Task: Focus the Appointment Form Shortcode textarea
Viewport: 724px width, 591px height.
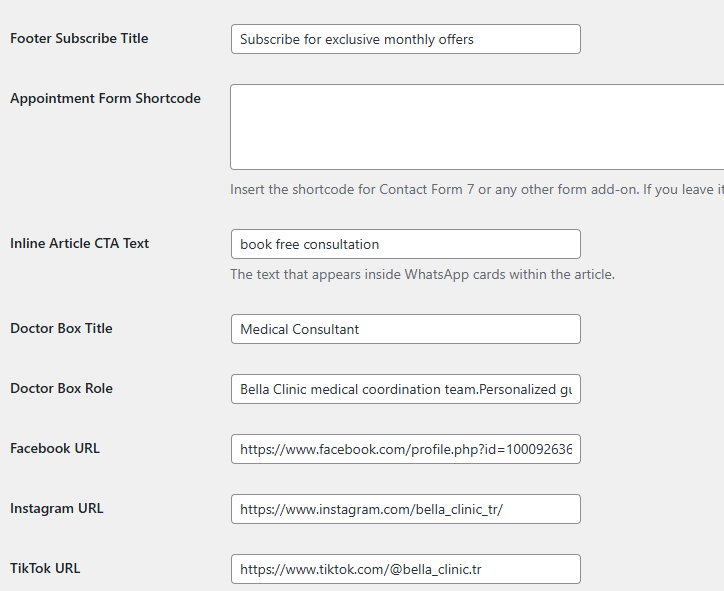Action: (x=477, y=127)
